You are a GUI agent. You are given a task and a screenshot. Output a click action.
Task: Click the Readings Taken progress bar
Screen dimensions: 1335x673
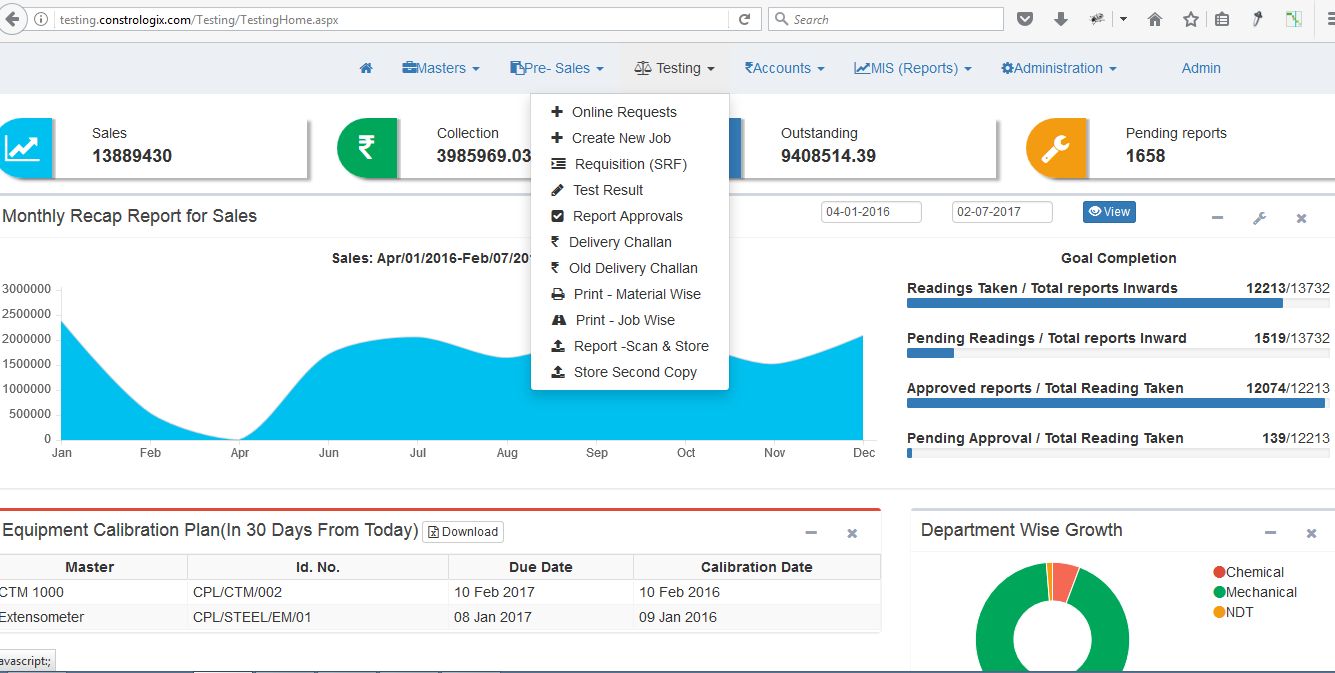click(x=1118, y=303)
